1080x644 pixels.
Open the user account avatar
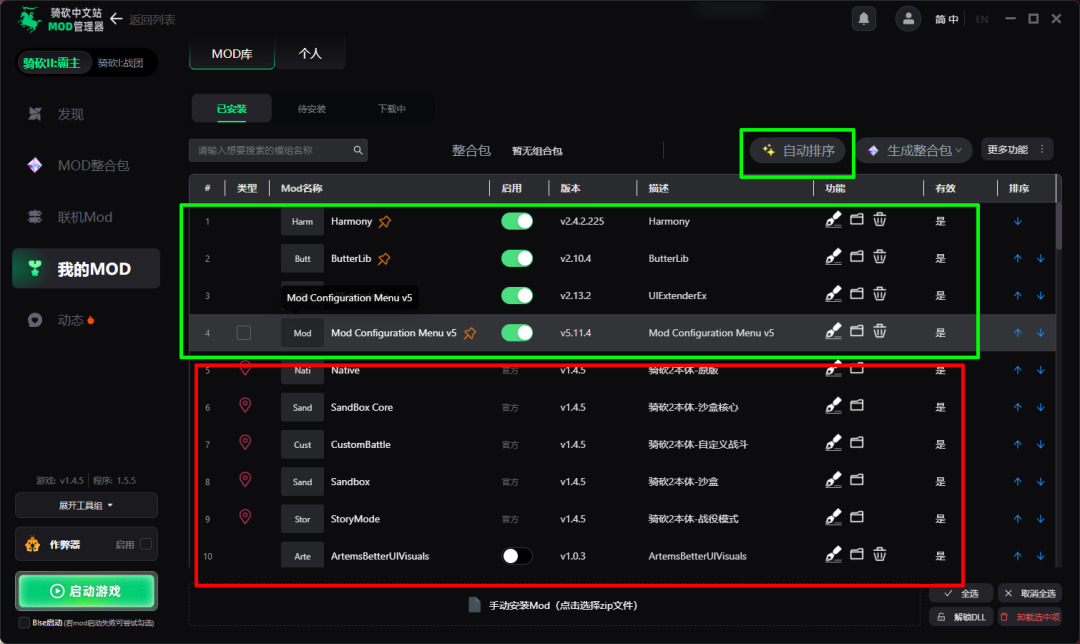pyautogui.click(x=908, y=19)
